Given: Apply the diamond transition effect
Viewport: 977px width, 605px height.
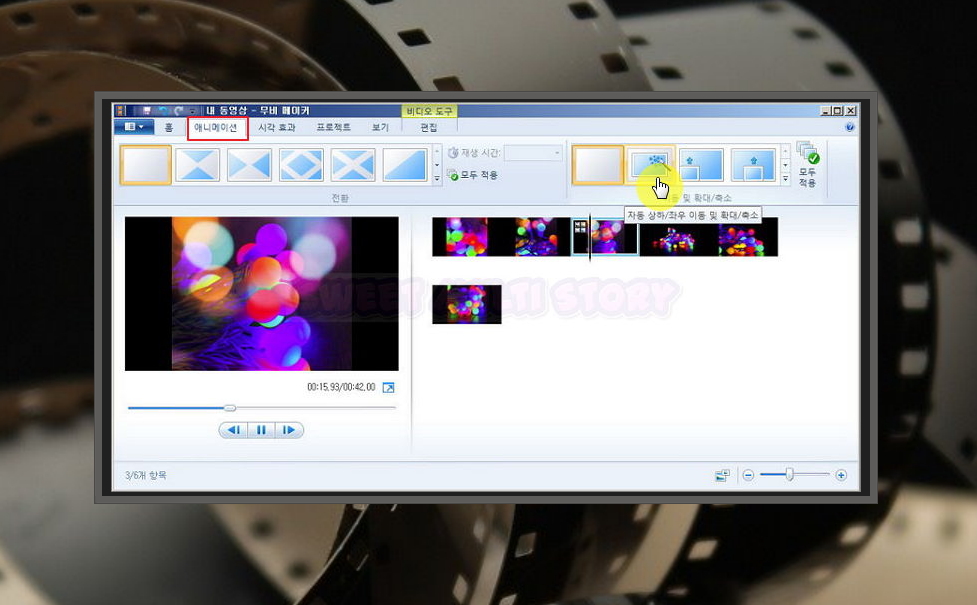Looking at the screenshot, I should (x=301, y=165).
